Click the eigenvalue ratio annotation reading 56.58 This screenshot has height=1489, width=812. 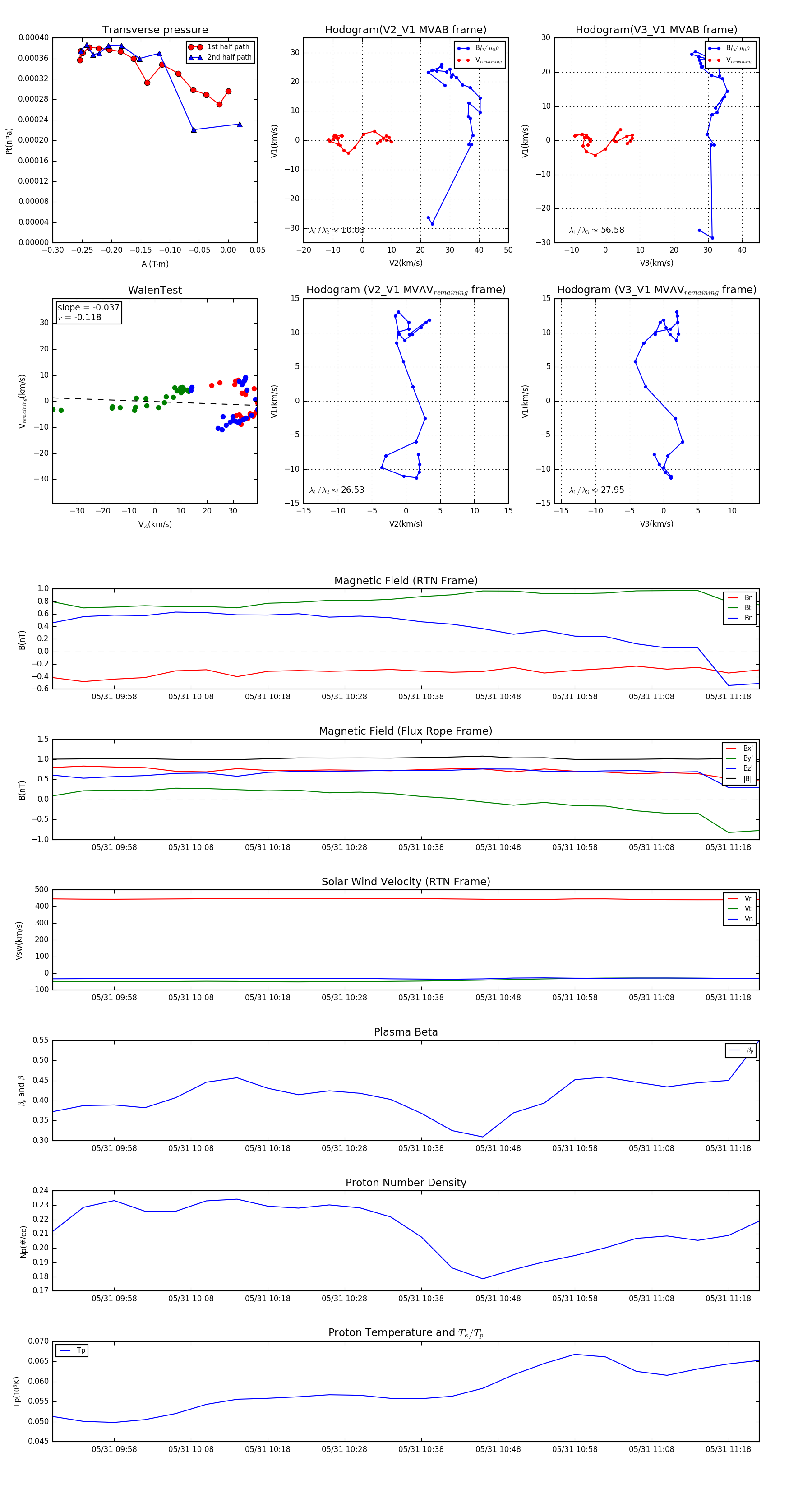click(x=596, y=230)
